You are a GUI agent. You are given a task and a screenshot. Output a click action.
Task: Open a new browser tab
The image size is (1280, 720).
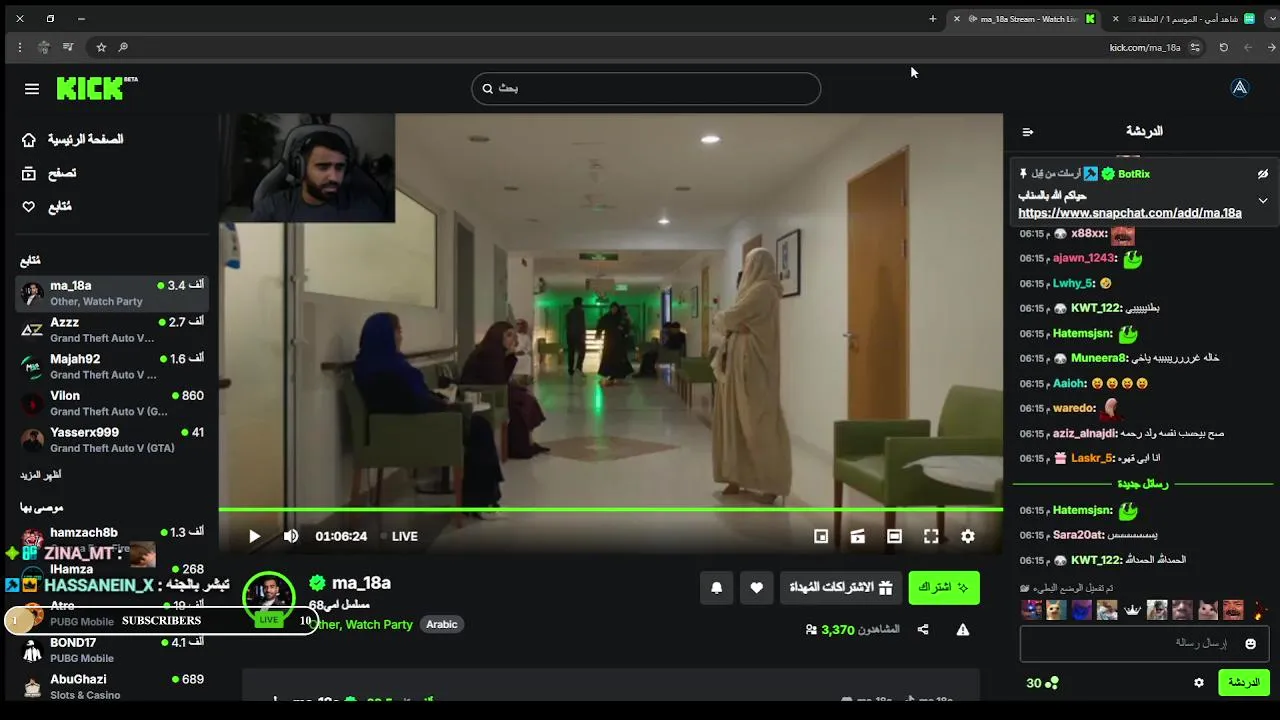click(x=933, y=19)
